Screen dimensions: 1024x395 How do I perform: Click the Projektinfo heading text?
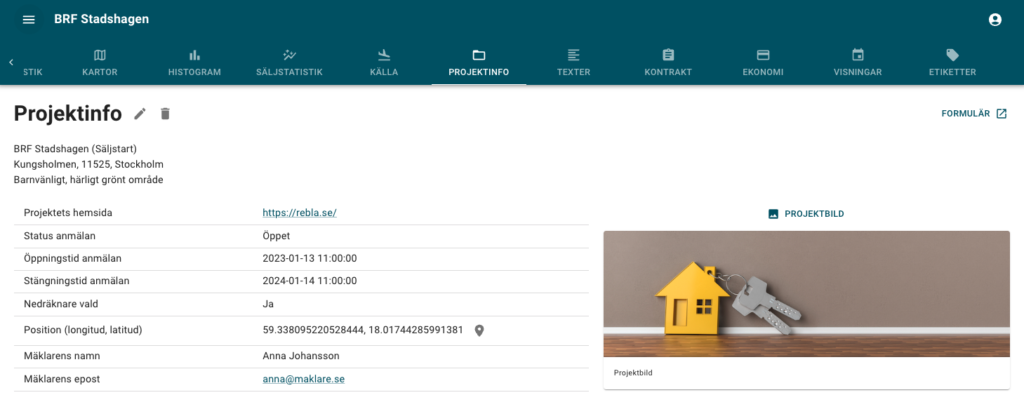[67, 114]
